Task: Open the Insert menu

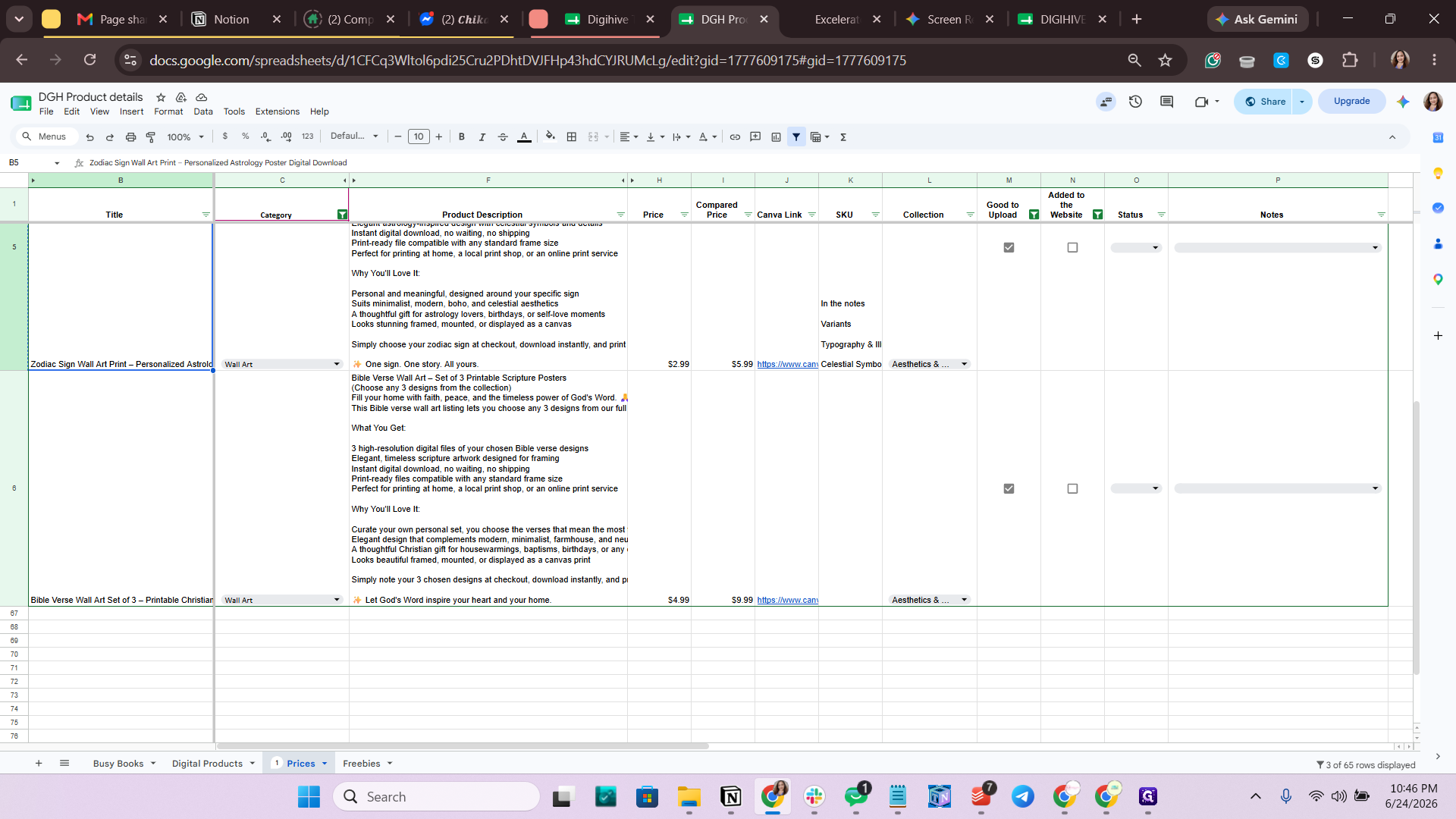Action: coord(131,111)
